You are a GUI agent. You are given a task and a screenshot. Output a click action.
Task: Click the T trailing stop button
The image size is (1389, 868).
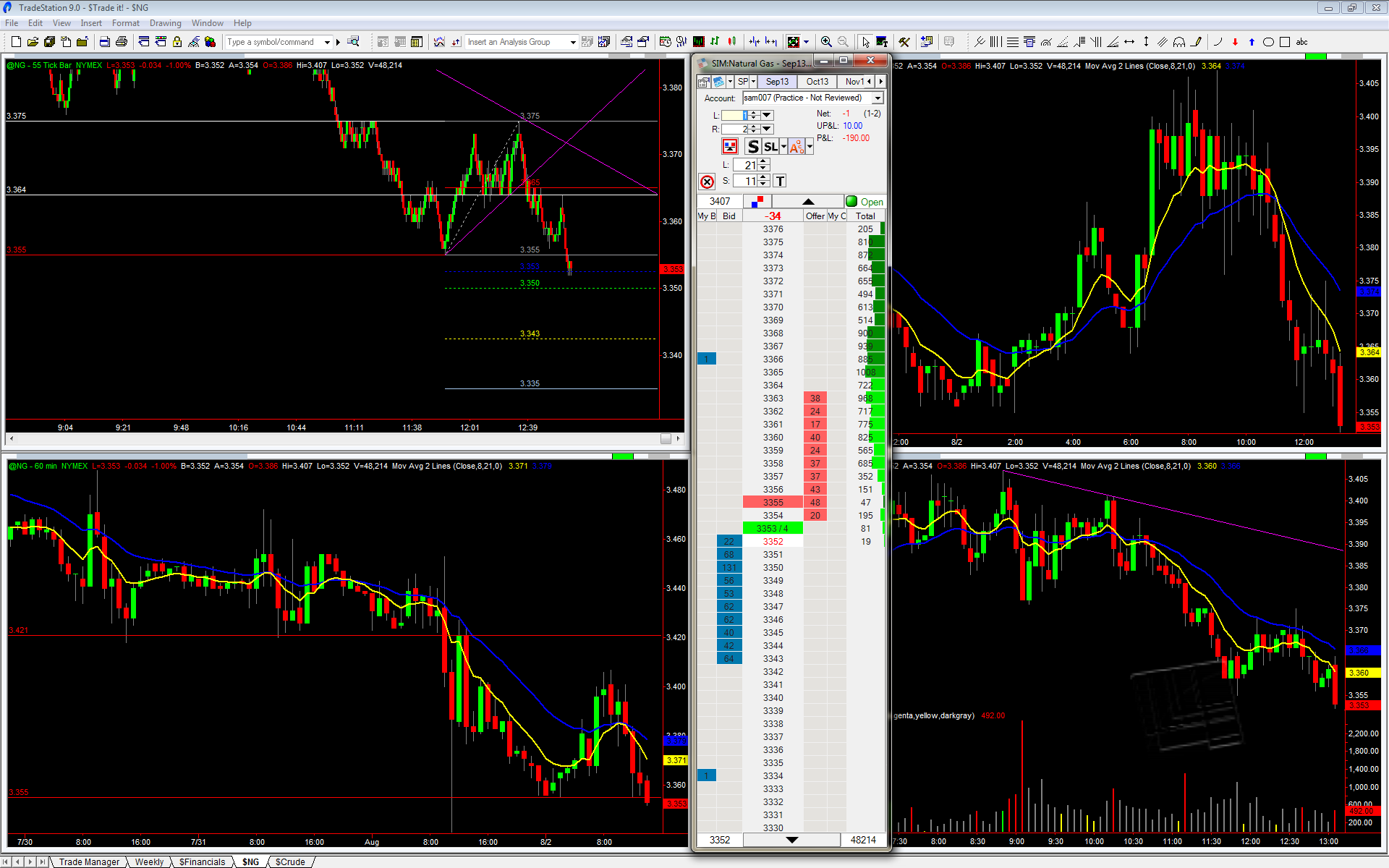[x=780, y=181]
